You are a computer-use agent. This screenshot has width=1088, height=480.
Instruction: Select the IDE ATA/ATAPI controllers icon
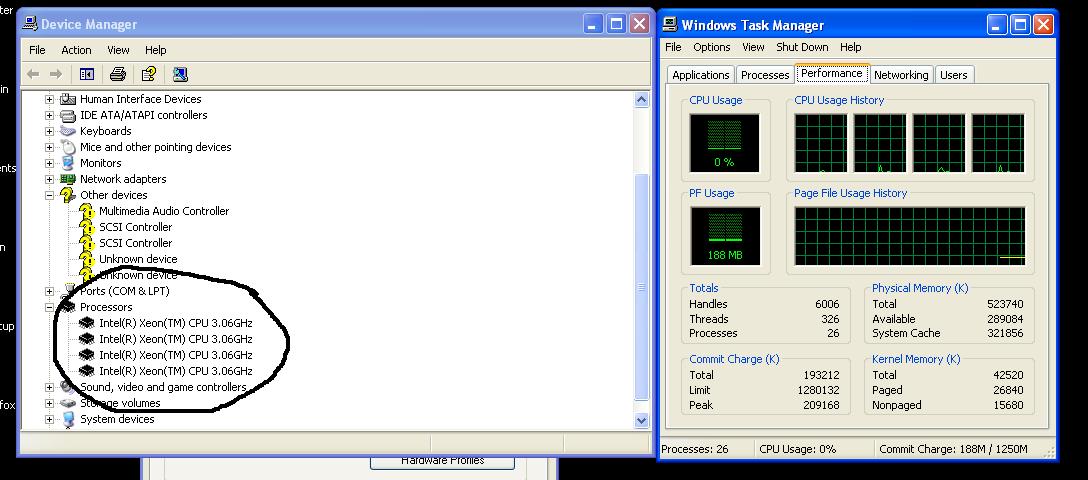68,115
